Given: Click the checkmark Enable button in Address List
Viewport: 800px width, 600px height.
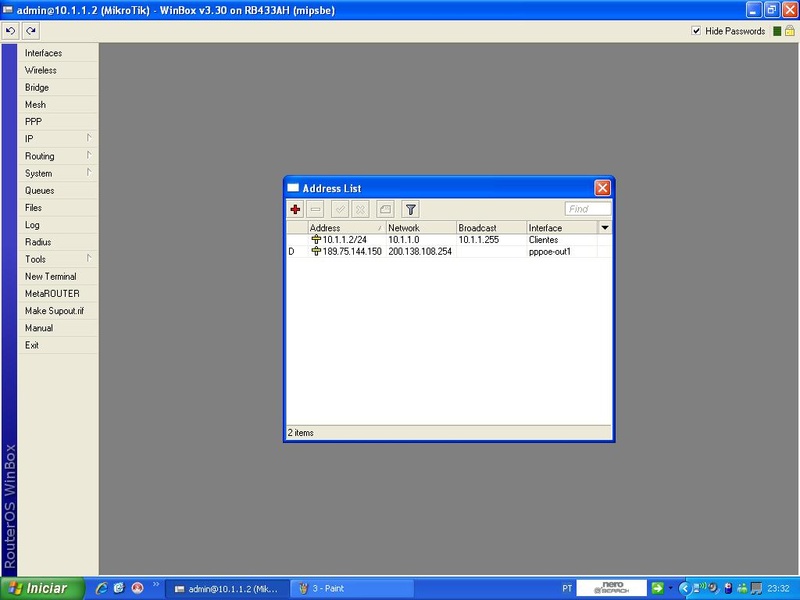Looking at the screenshot, I should 340,209.
